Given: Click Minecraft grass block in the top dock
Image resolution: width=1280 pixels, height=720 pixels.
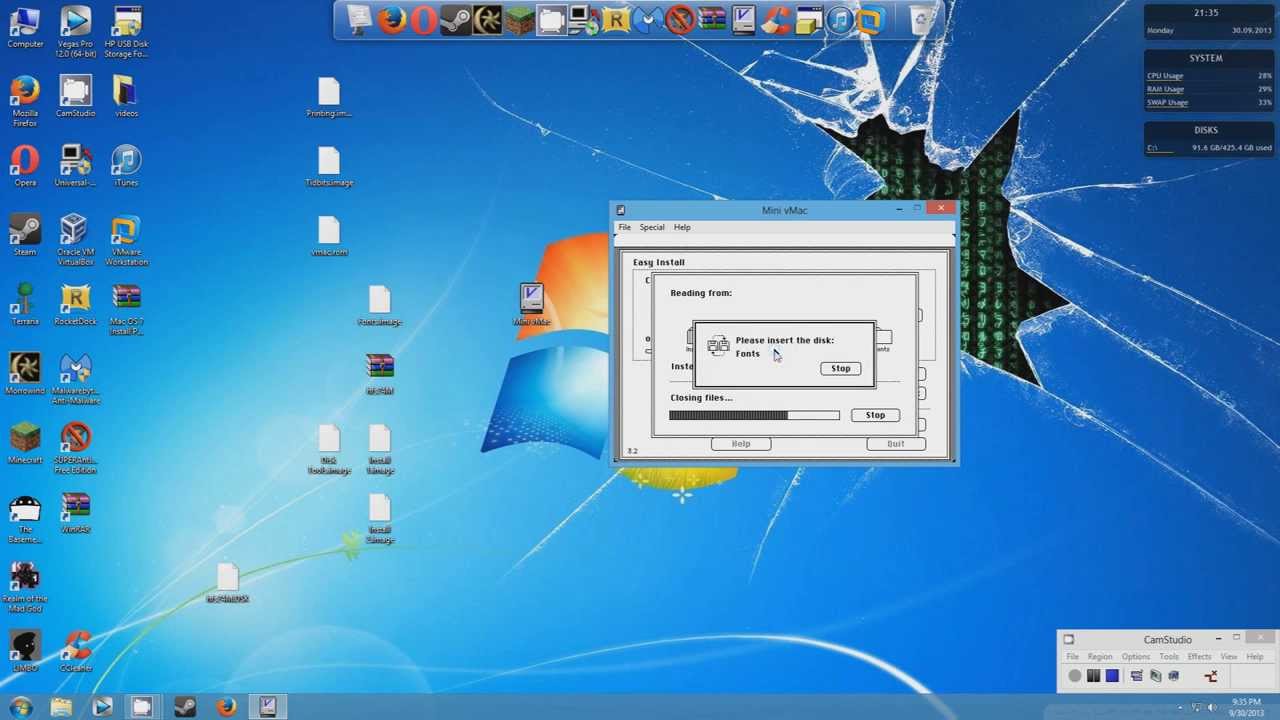Looking at the screenshot, I should click(519, 20).
